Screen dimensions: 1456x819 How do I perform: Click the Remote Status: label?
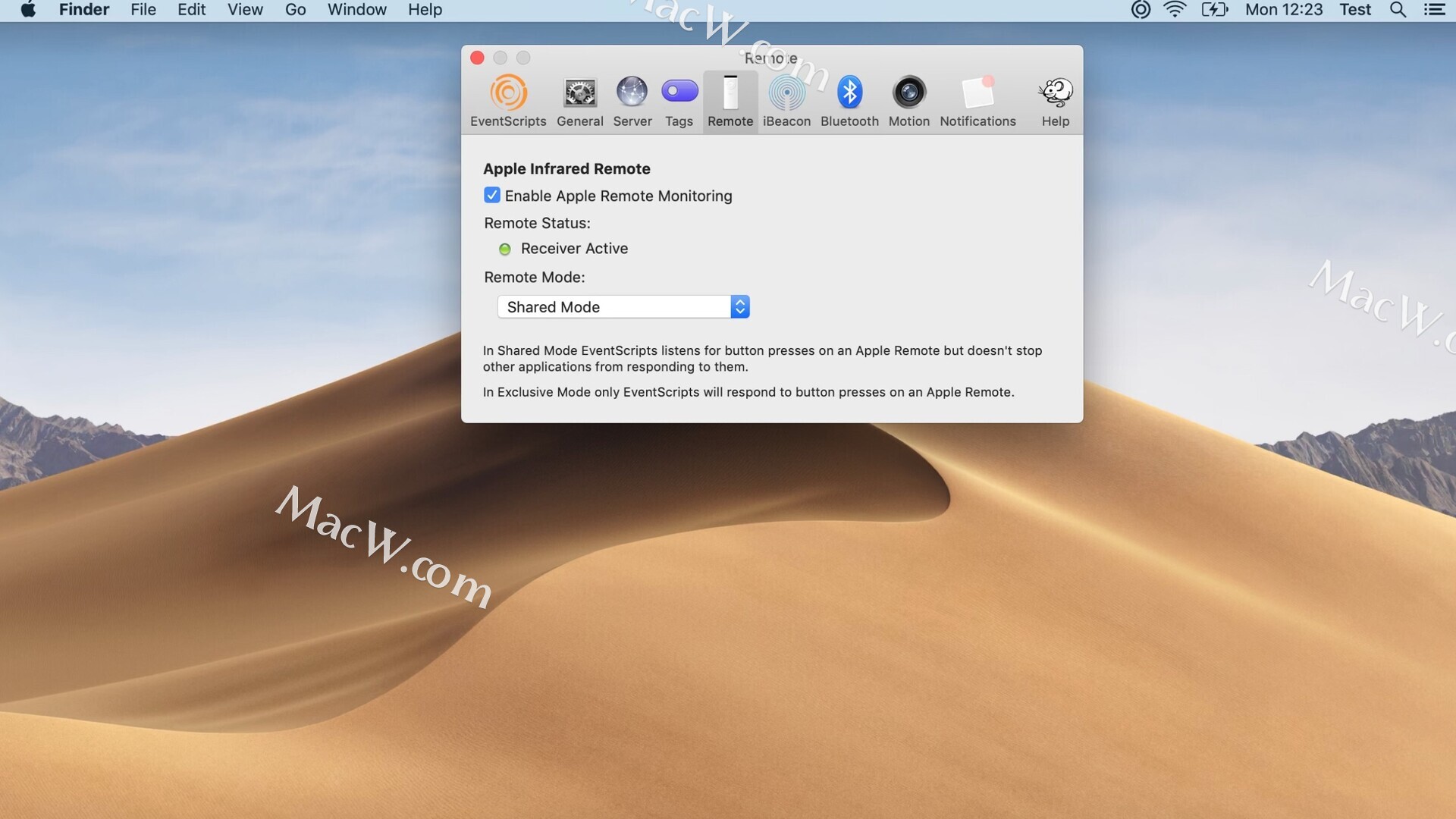537,223
